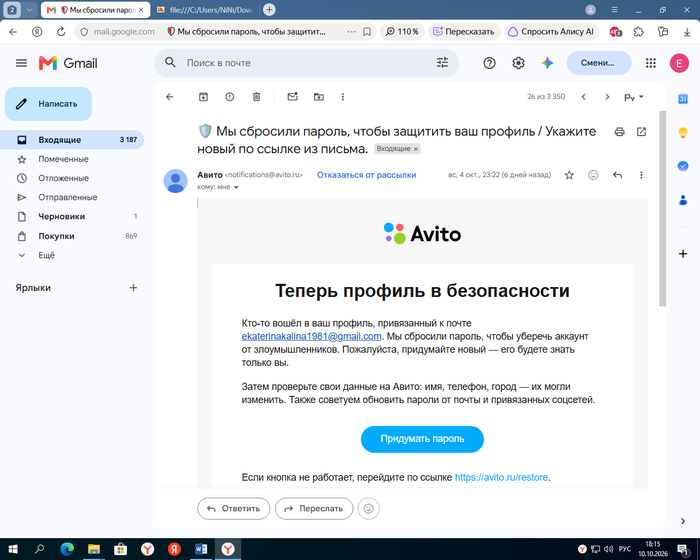Show the older email arrow

(607, 97)
